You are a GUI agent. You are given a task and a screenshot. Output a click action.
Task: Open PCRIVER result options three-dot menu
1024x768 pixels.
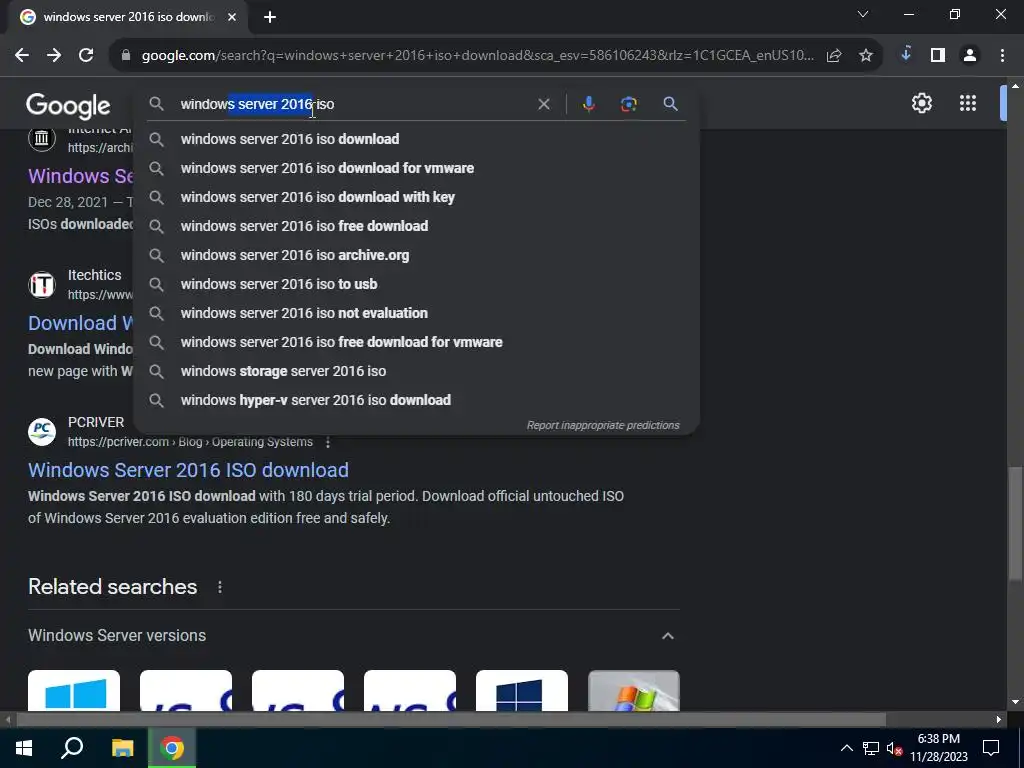point(328,442)
